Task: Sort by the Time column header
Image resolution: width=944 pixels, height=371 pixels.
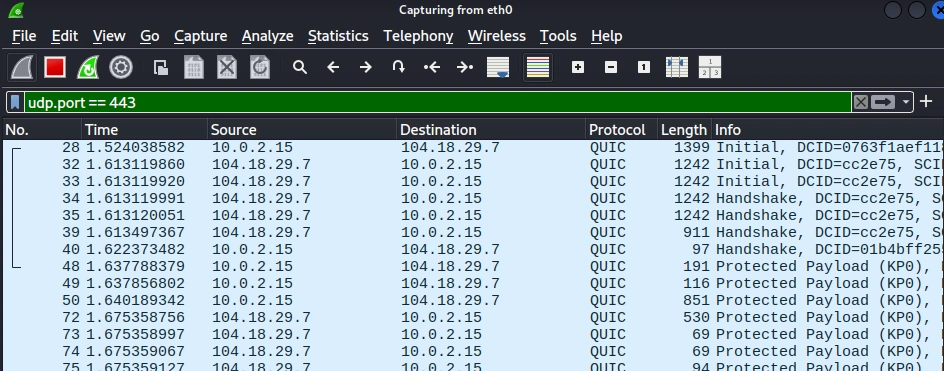Action: (144, 129)
